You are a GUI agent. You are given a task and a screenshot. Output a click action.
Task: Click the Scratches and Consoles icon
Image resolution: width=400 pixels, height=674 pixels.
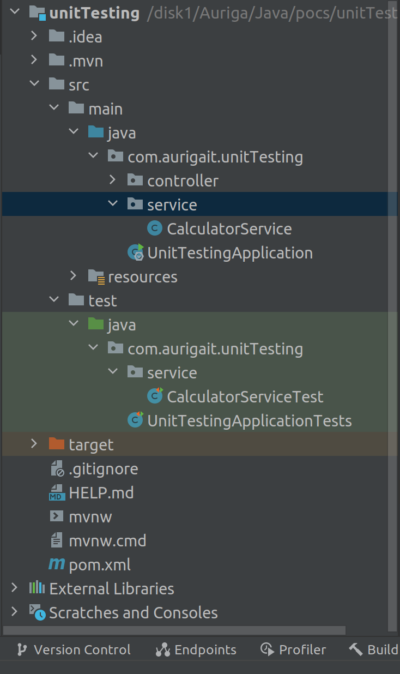tap(37, 612)
